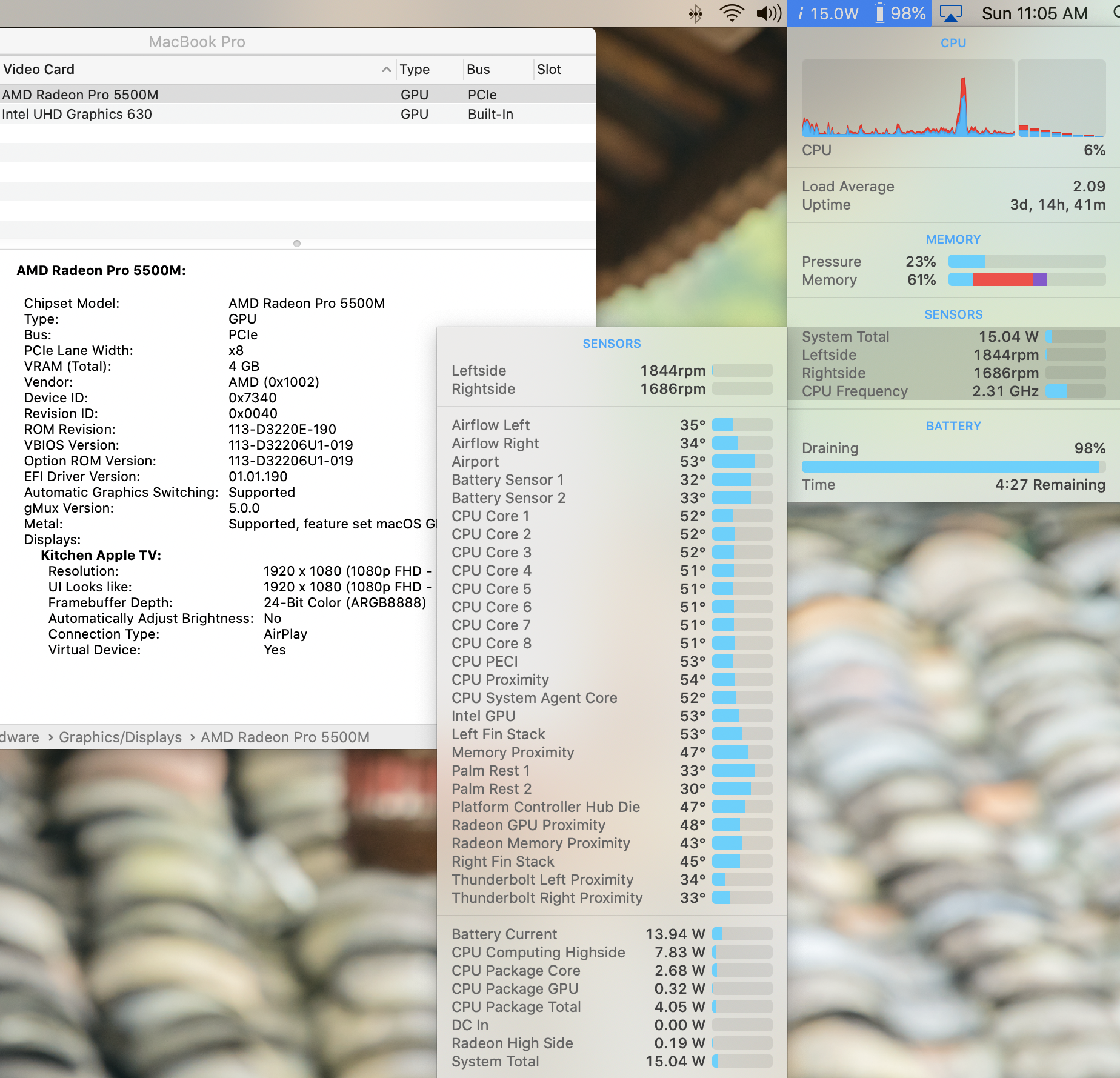The height and width of the screenshot is (1078, 1120).
Task: Click the Slot column header
Action: [x=564, y=69]
